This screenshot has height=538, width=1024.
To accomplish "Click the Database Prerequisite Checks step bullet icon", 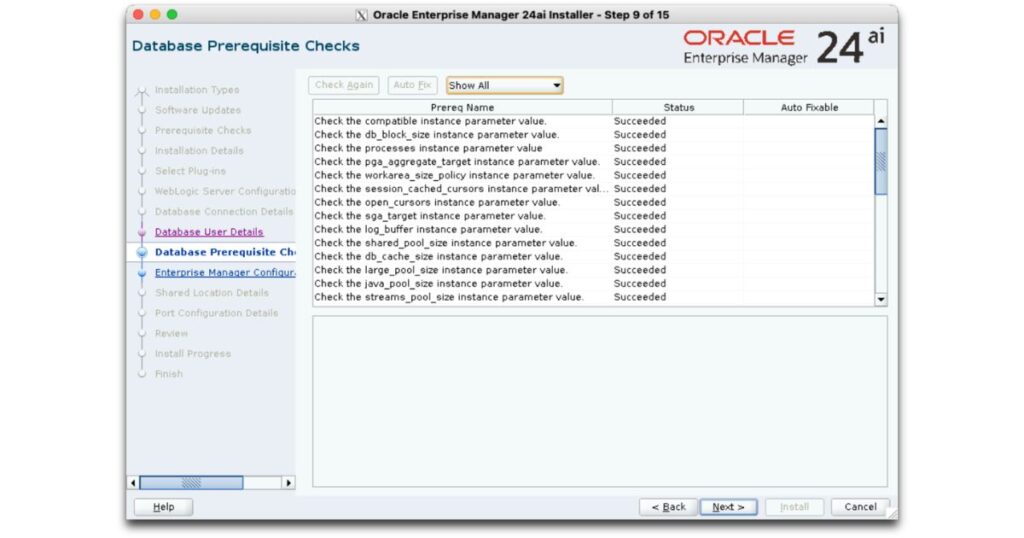I will [142, 252].
